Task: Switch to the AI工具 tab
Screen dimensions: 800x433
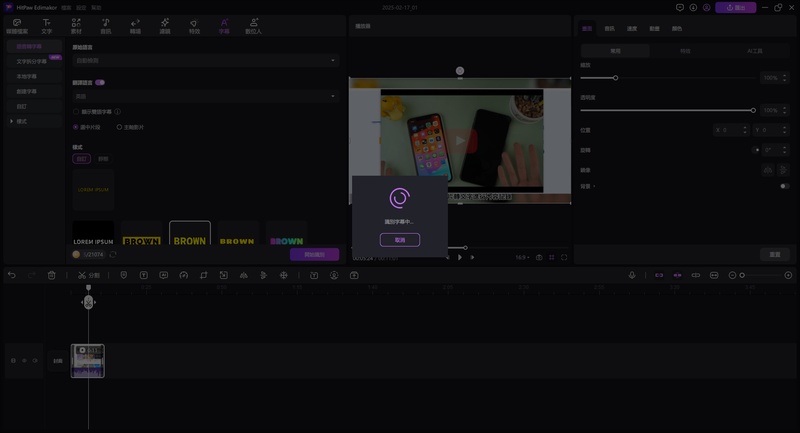Action: tap(755, 50)
